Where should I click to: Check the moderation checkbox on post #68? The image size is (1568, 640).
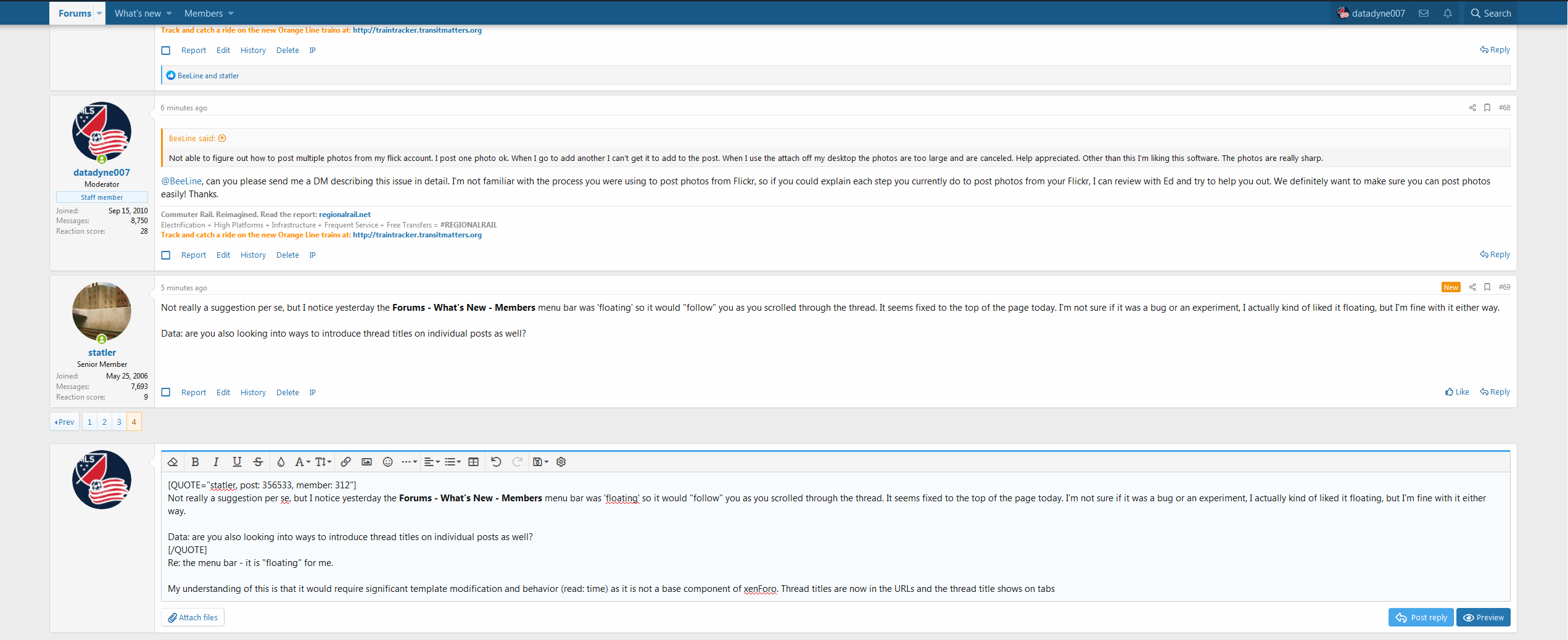(166, 255)
